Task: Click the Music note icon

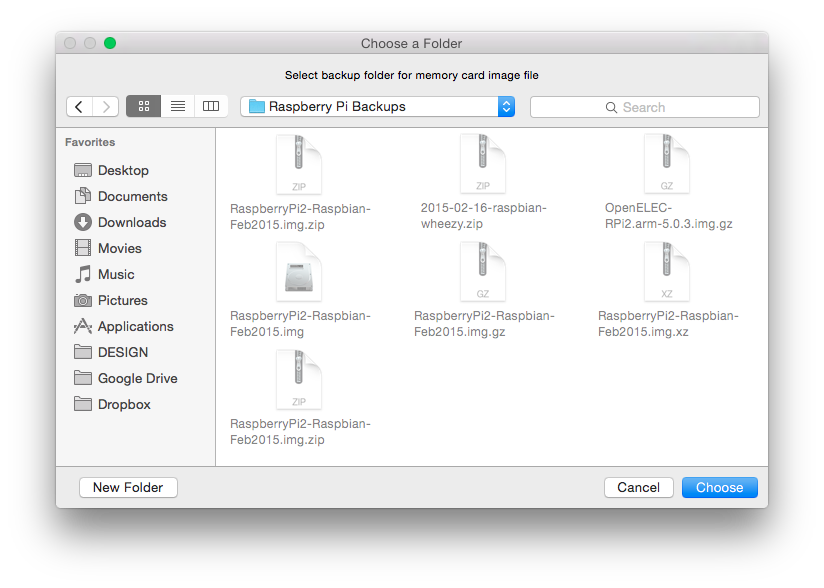Action: [83, 274]
